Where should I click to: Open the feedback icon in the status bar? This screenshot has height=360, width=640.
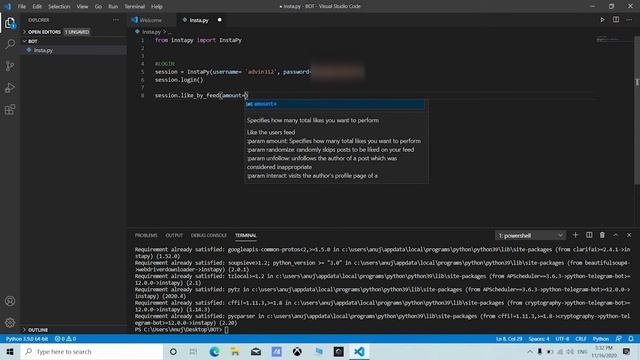point(619,339)
